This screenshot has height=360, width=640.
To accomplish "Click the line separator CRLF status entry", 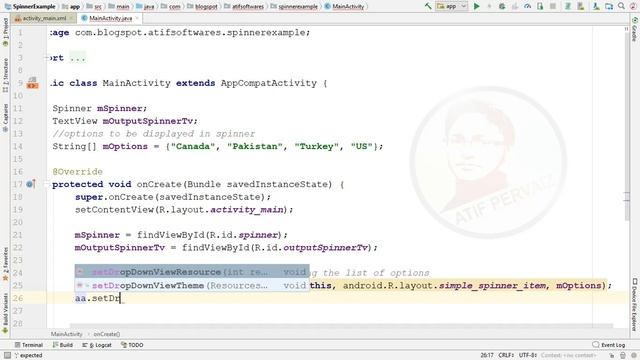I will (506, 355).
